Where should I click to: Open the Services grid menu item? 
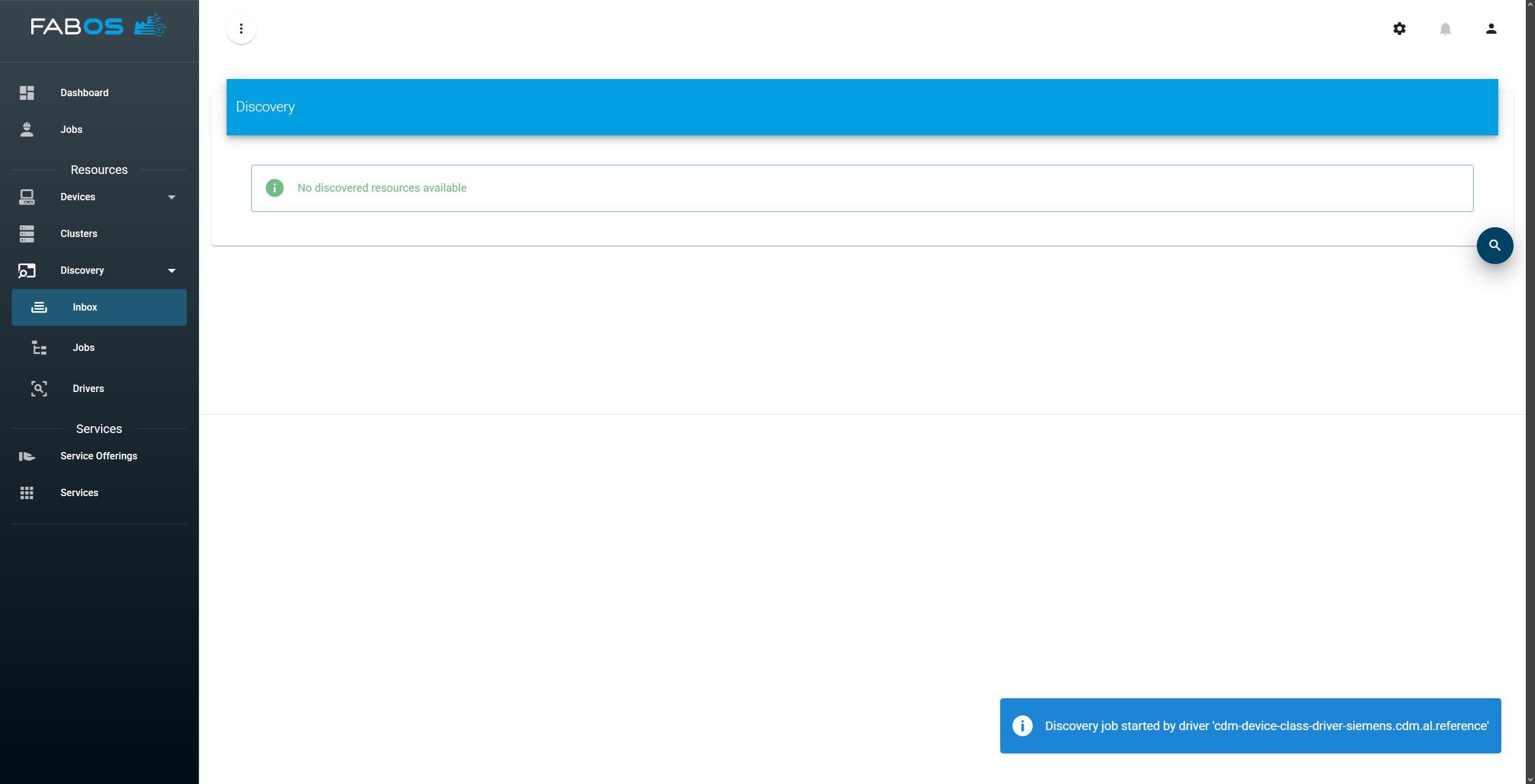[79, 492]
